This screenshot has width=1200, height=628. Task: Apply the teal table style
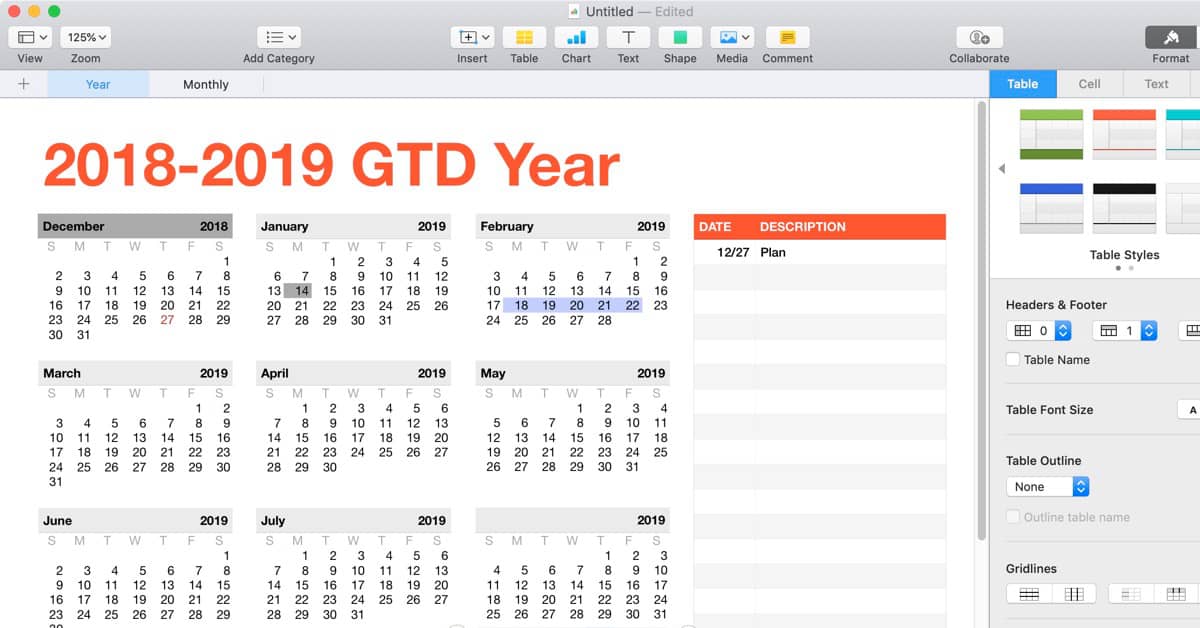pyautogui.click(x=1183, y=134)
